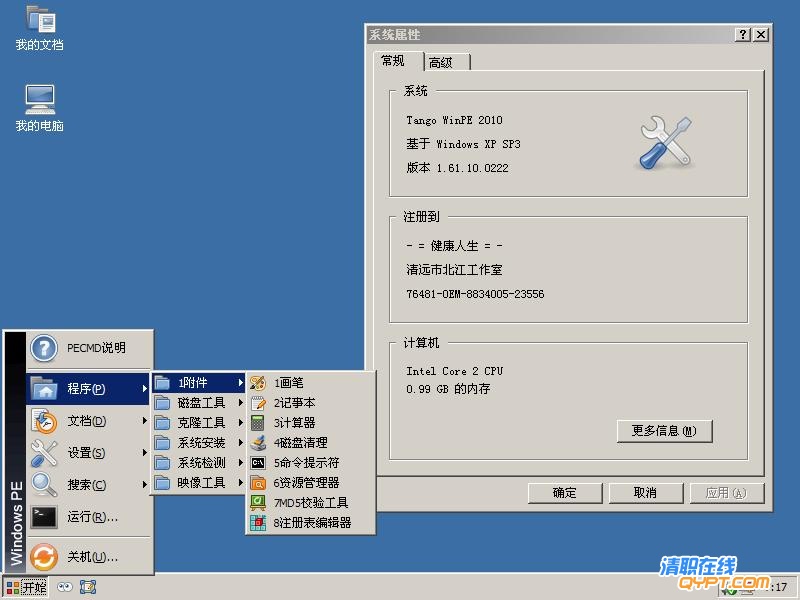Viewport: 800px width, 600px height.
Task: Open the 1附件 menu entry
Action: click(198, 383)
